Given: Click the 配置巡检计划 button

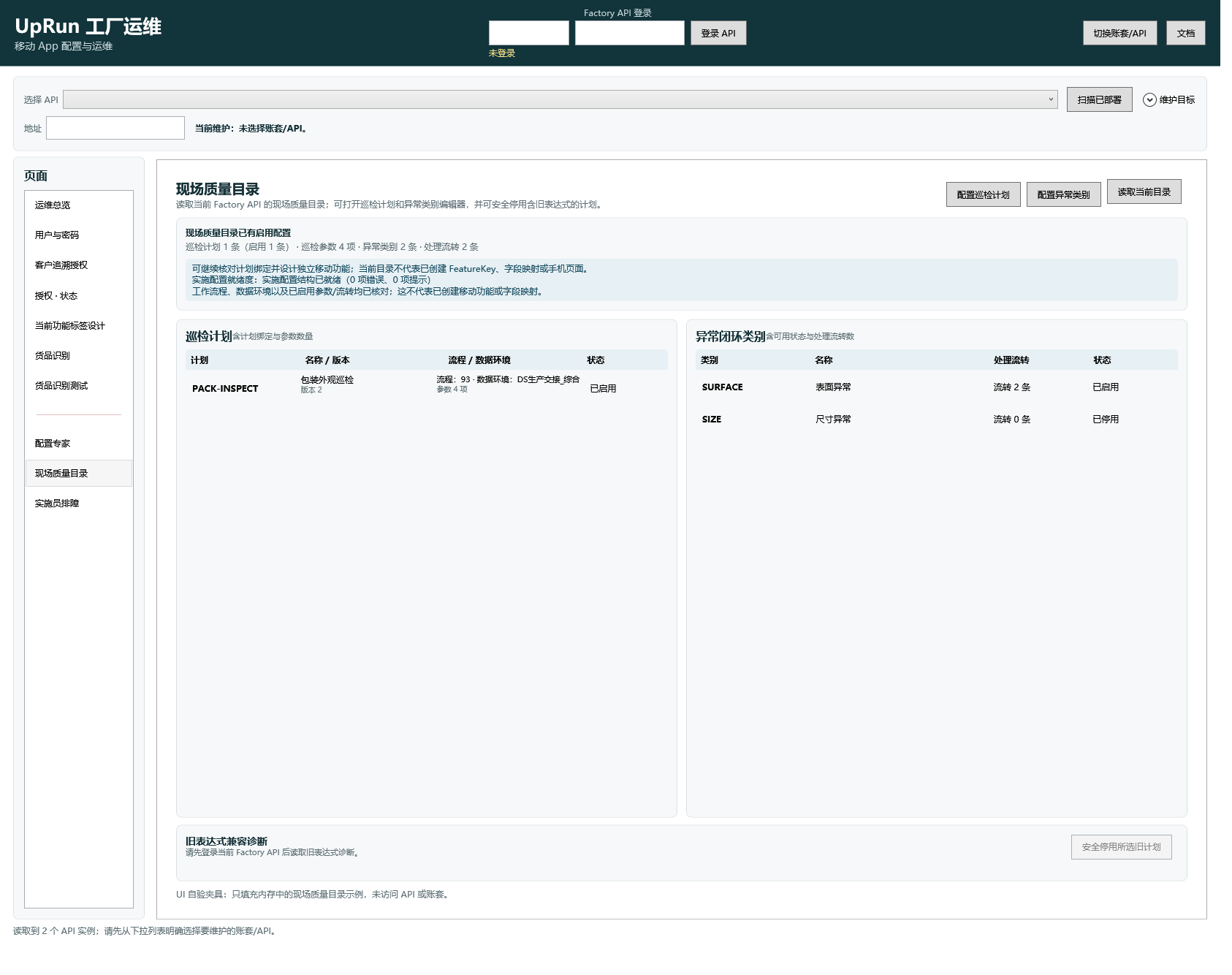Looking at the screenshot, I should [x=983, y=194].
